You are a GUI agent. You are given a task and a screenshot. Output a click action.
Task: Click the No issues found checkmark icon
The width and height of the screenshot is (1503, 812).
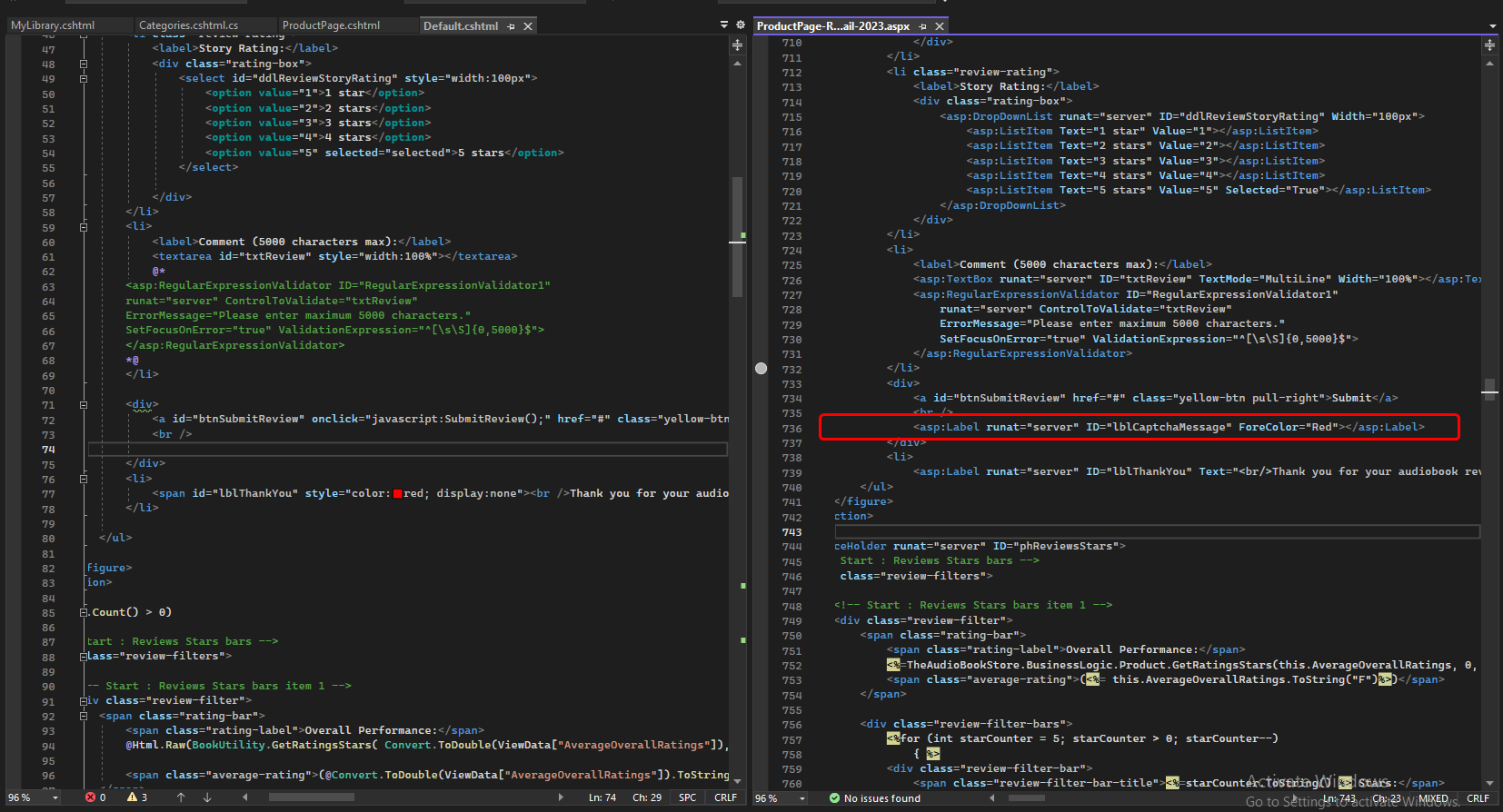pyautogui.click(x=834, y=798)
